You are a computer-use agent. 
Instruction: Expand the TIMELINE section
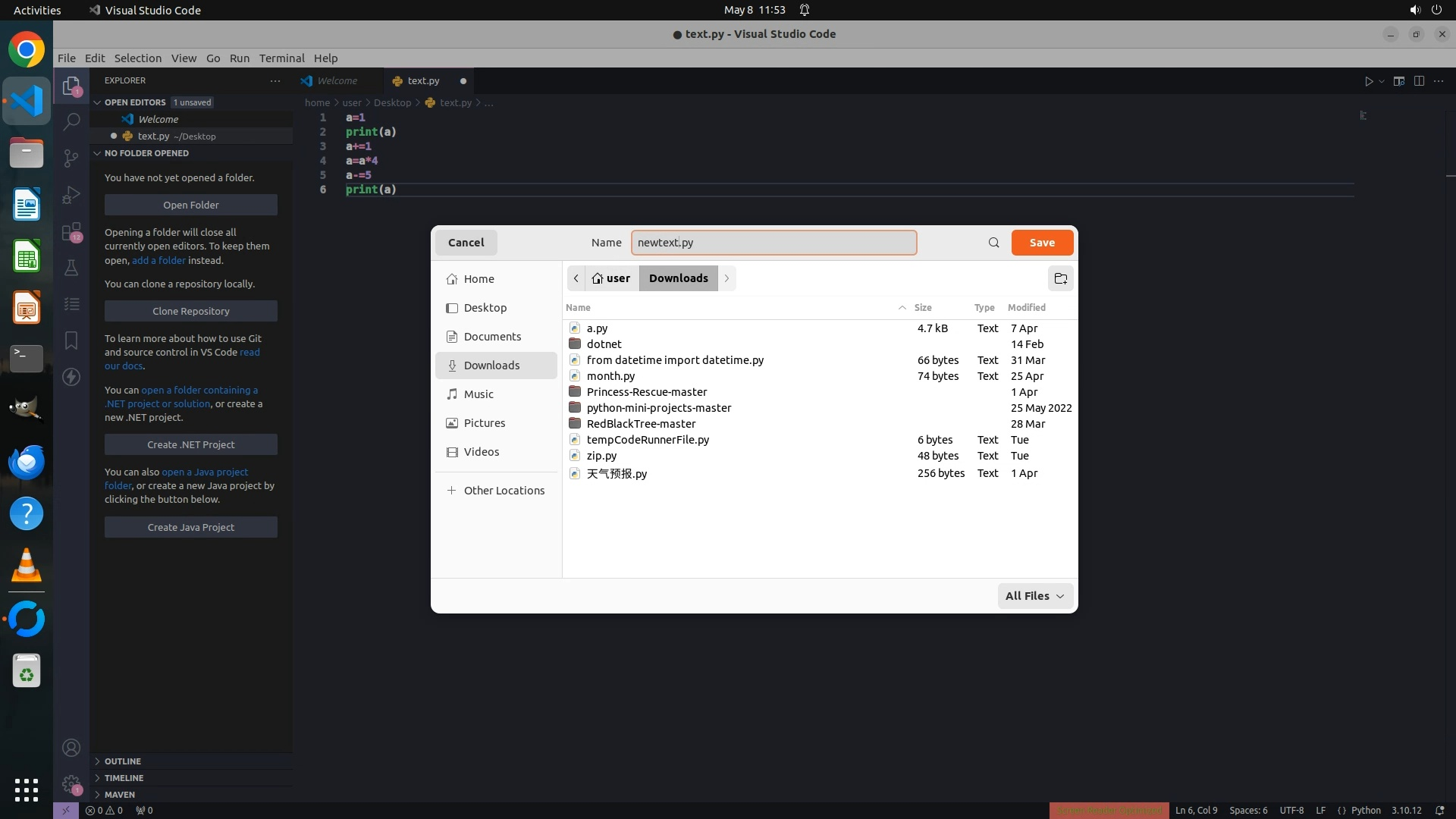124,778
